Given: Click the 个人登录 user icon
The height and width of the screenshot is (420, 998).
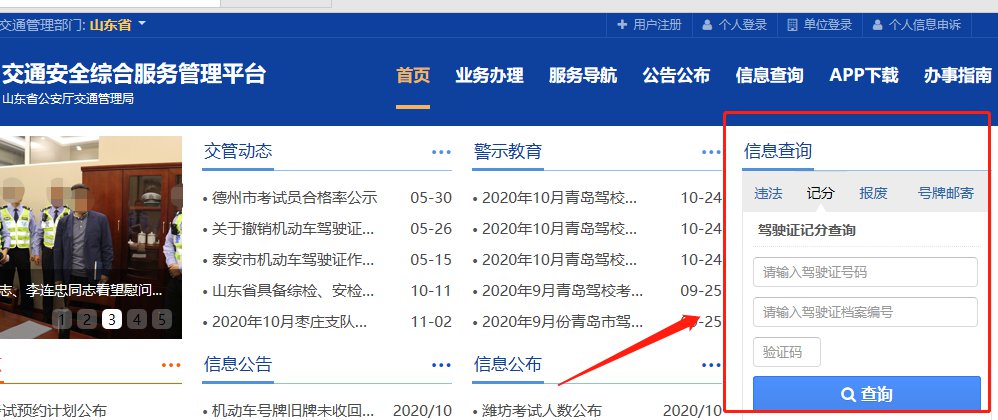Looking at the screenshot, I should [707, 25].
